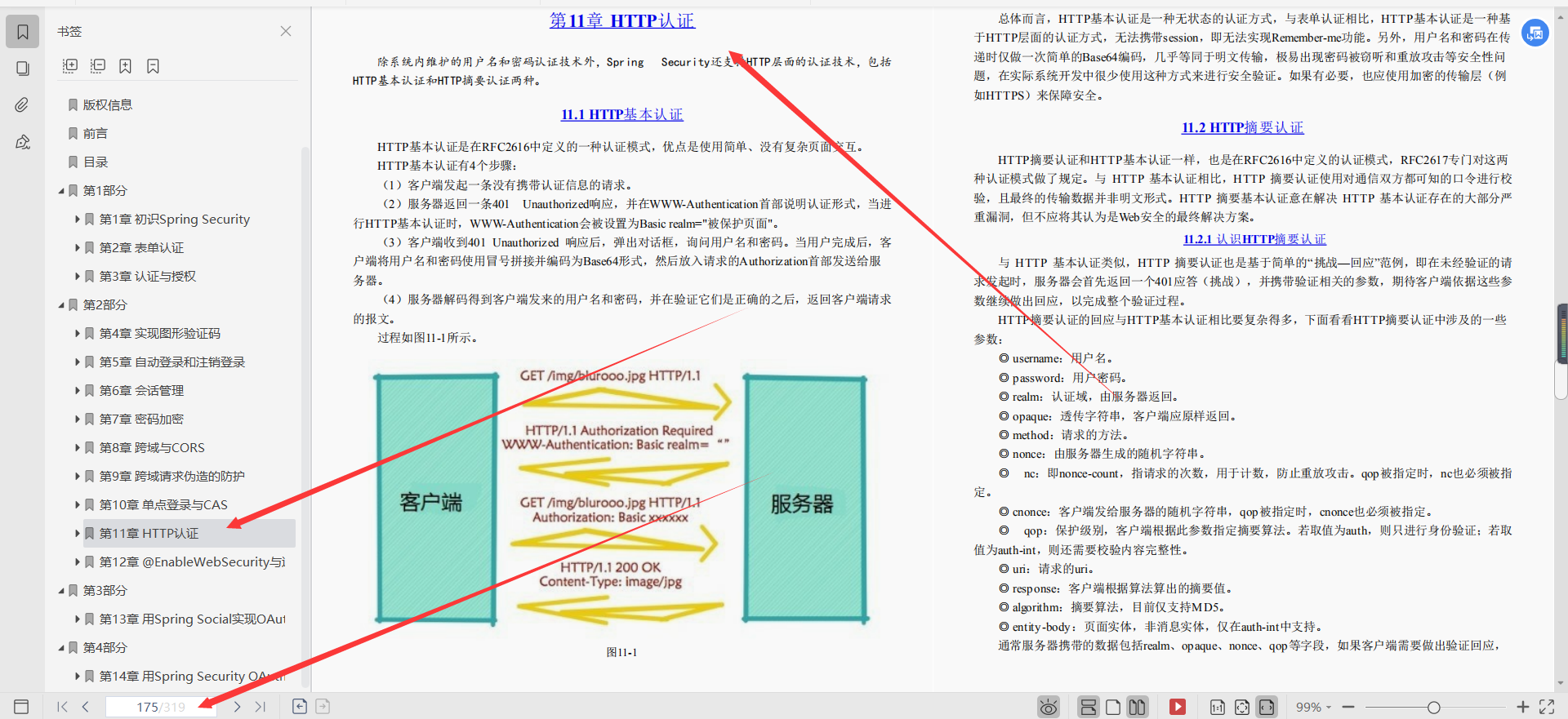
Task: Open the signature/stamp panel icon
Action: pos(23,142)
